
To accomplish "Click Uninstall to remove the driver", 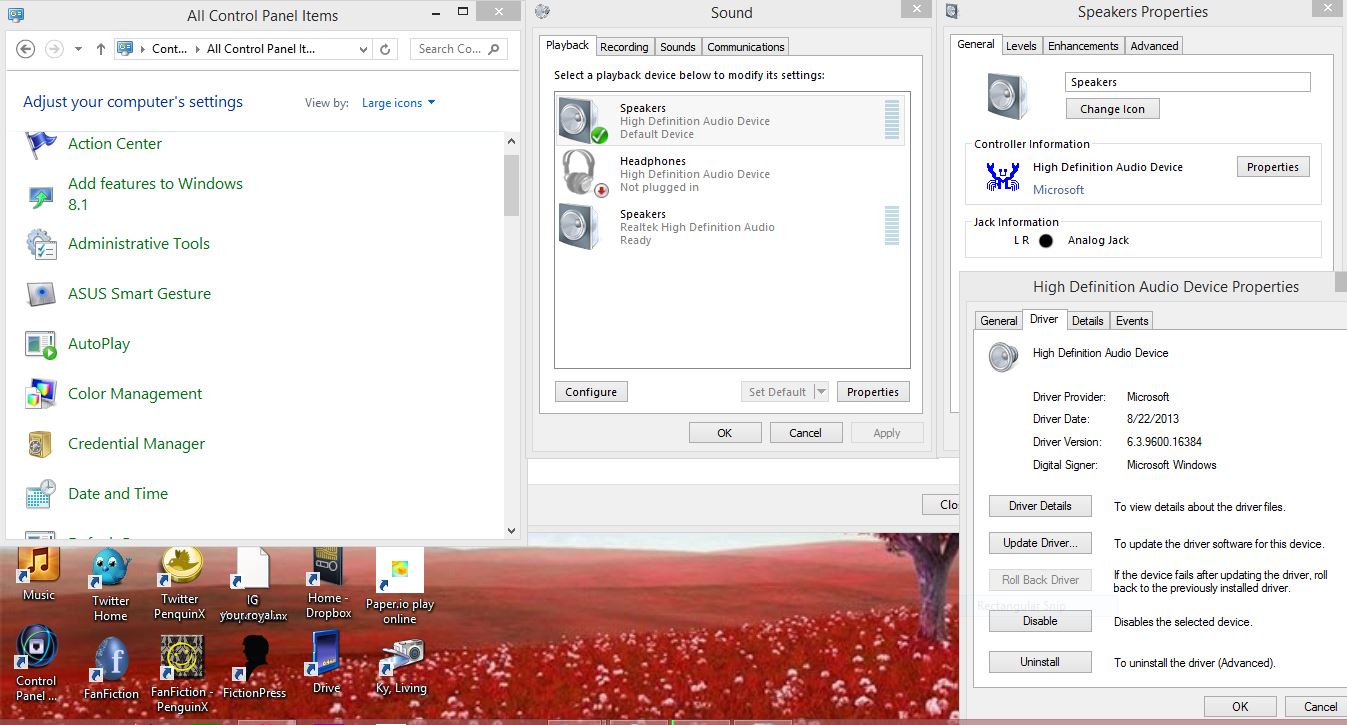I will 1040,662.
